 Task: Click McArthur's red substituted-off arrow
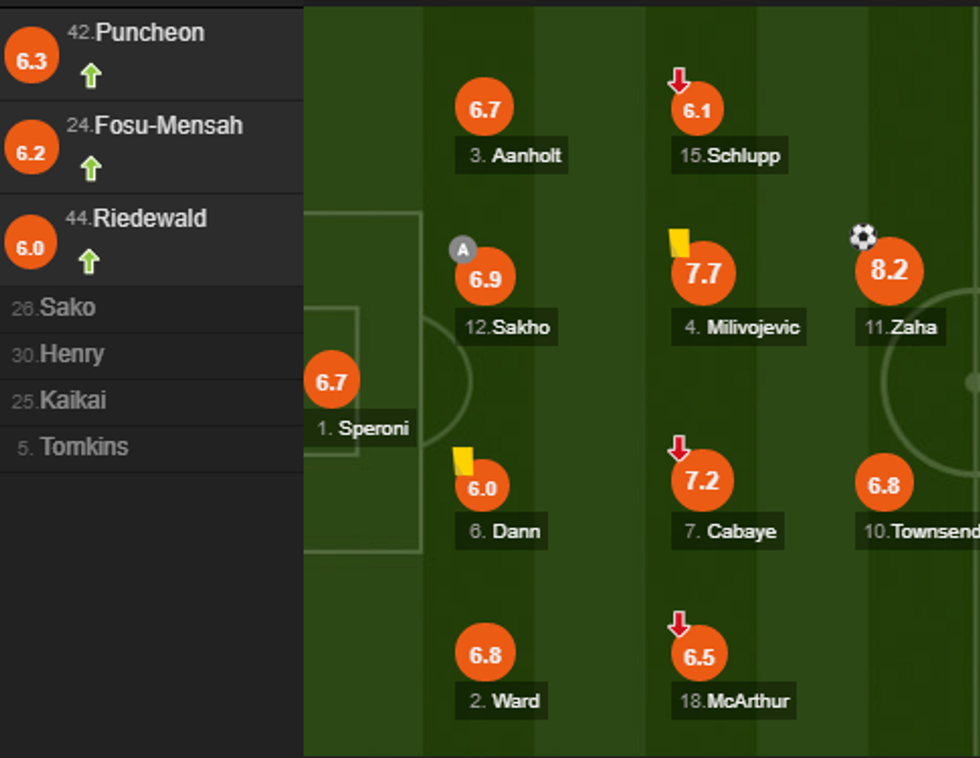click(x=679, y=625)
